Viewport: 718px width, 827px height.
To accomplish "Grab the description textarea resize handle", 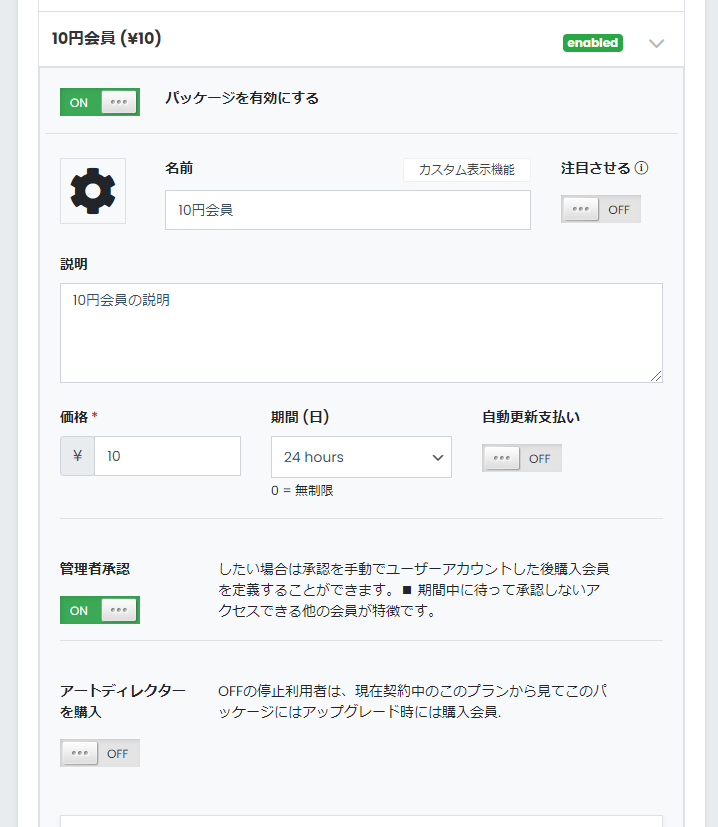I will click(656, 376).
